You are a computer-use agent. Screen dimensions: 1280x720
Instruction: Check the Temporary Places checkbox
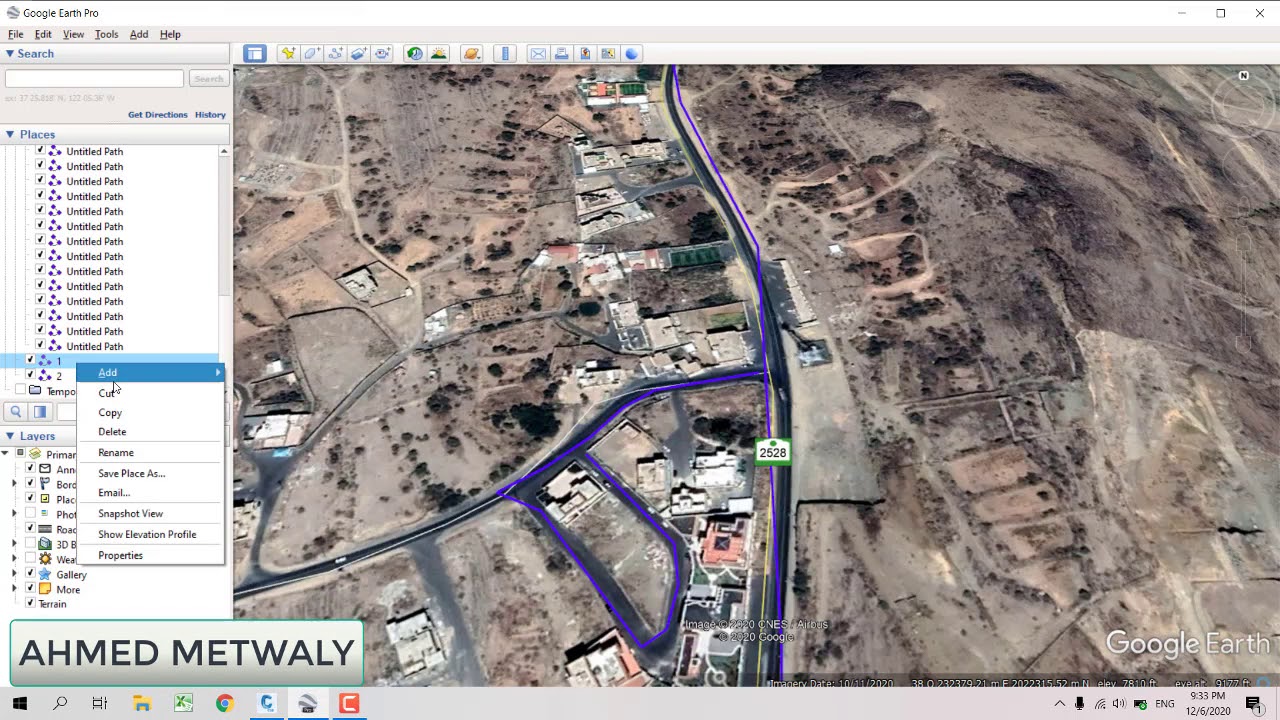pyautogui.click(x=20, y=390)
